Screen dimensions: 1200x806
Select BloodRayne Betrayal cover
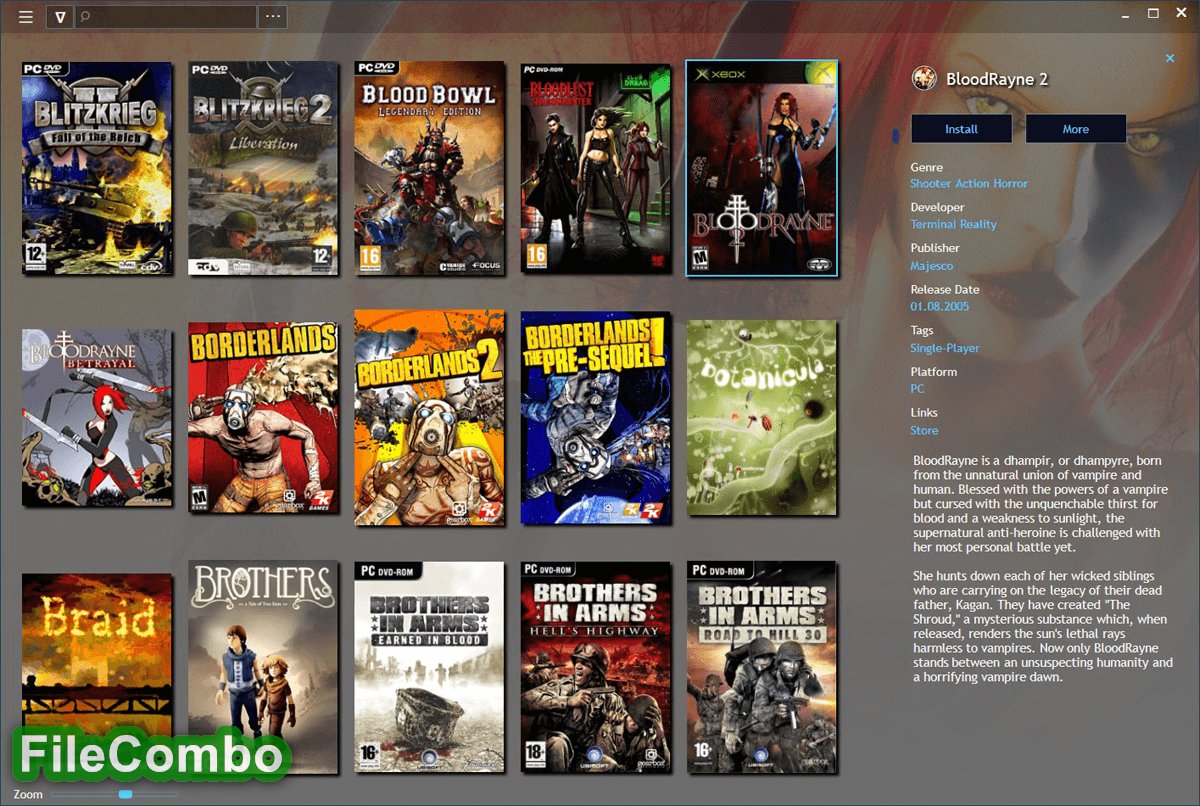[97, 418]
